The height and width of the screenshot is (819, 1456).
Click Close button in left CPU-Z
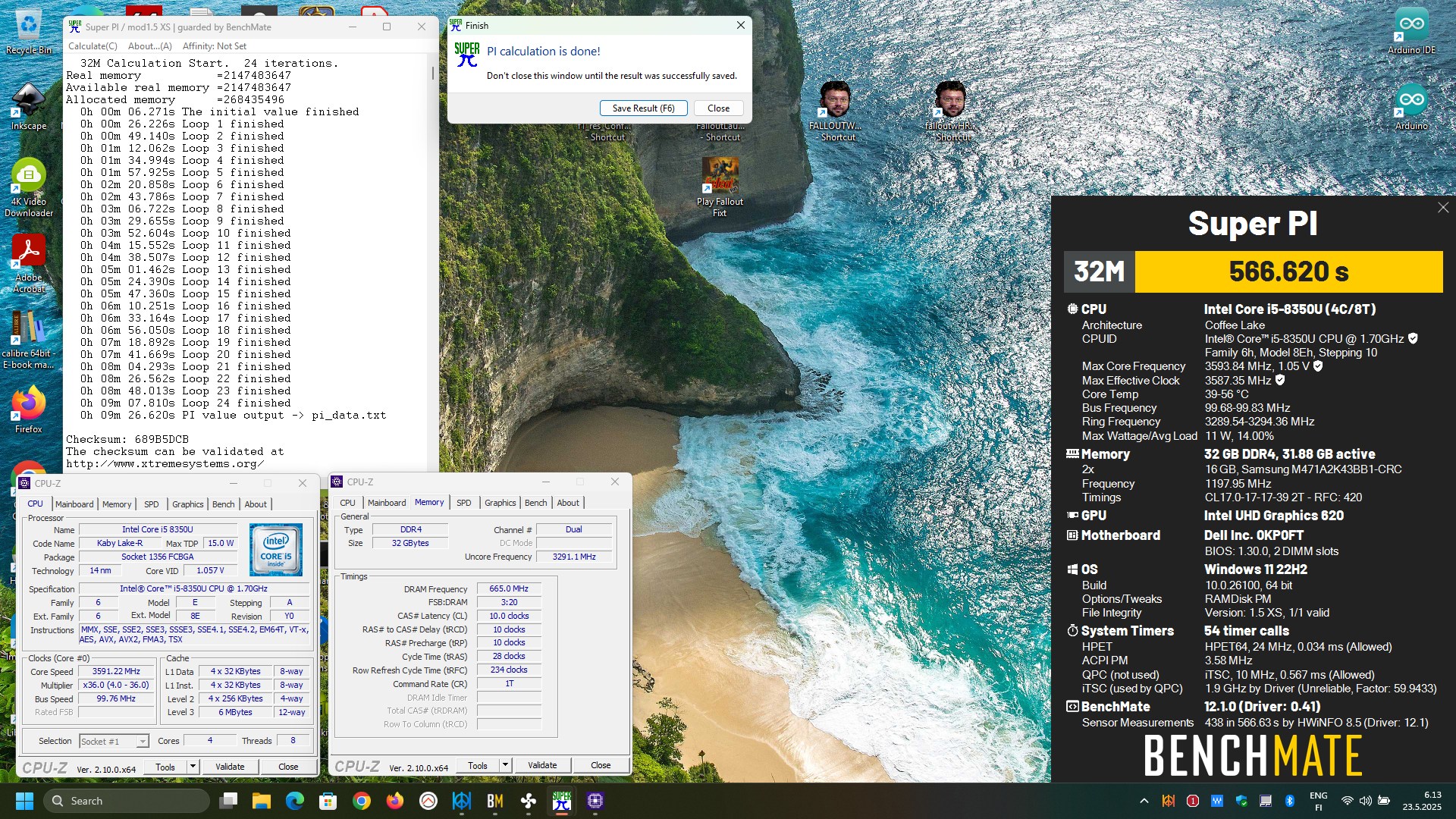click(x=288, y=767)
